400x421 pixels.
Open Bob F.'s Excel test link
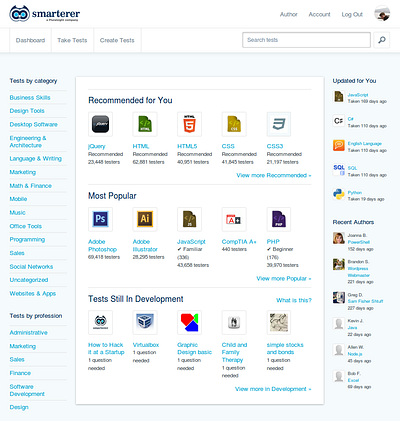click(x=353, y=380)
